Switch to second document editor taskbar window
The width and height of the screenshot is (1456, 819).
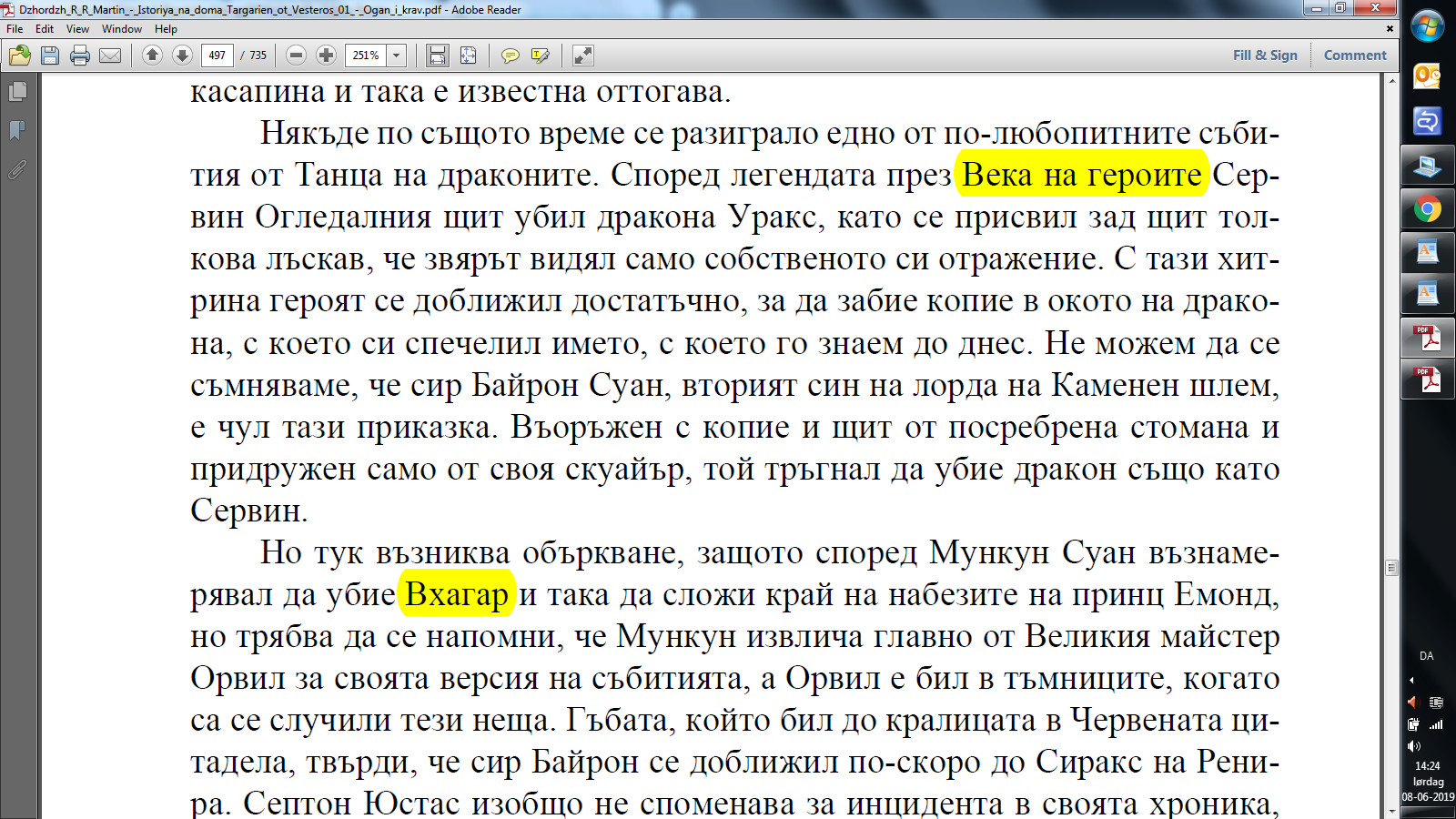coord(1427,294)
